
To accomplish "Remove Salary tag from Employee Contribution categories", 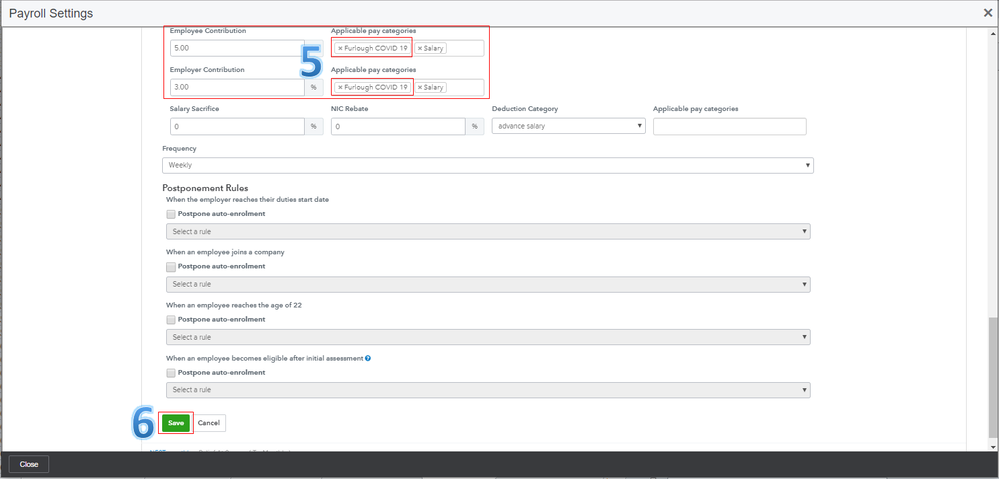I will click(420, 48).
